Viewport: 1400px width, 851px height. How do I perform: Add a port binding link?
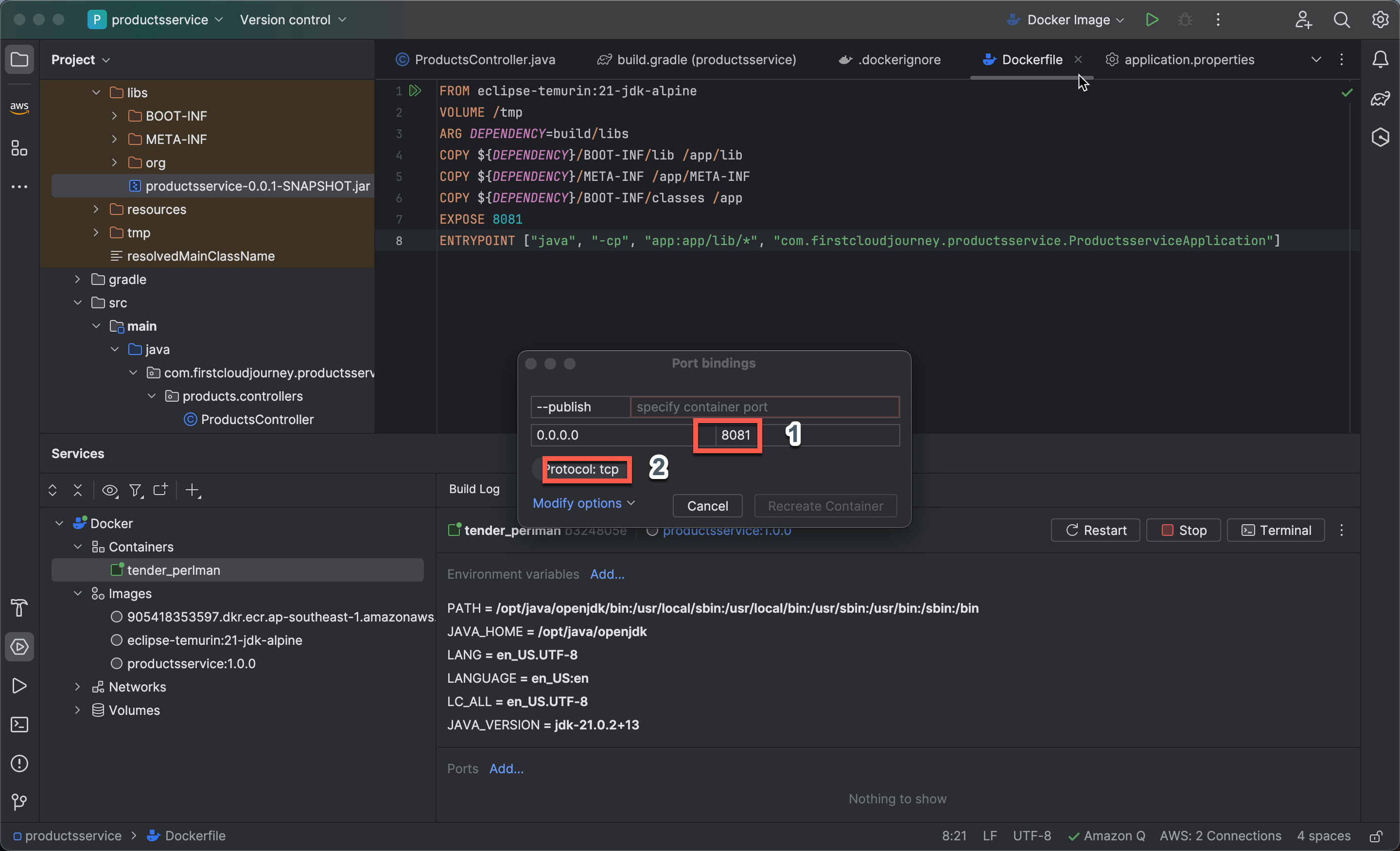coord(506,768)
